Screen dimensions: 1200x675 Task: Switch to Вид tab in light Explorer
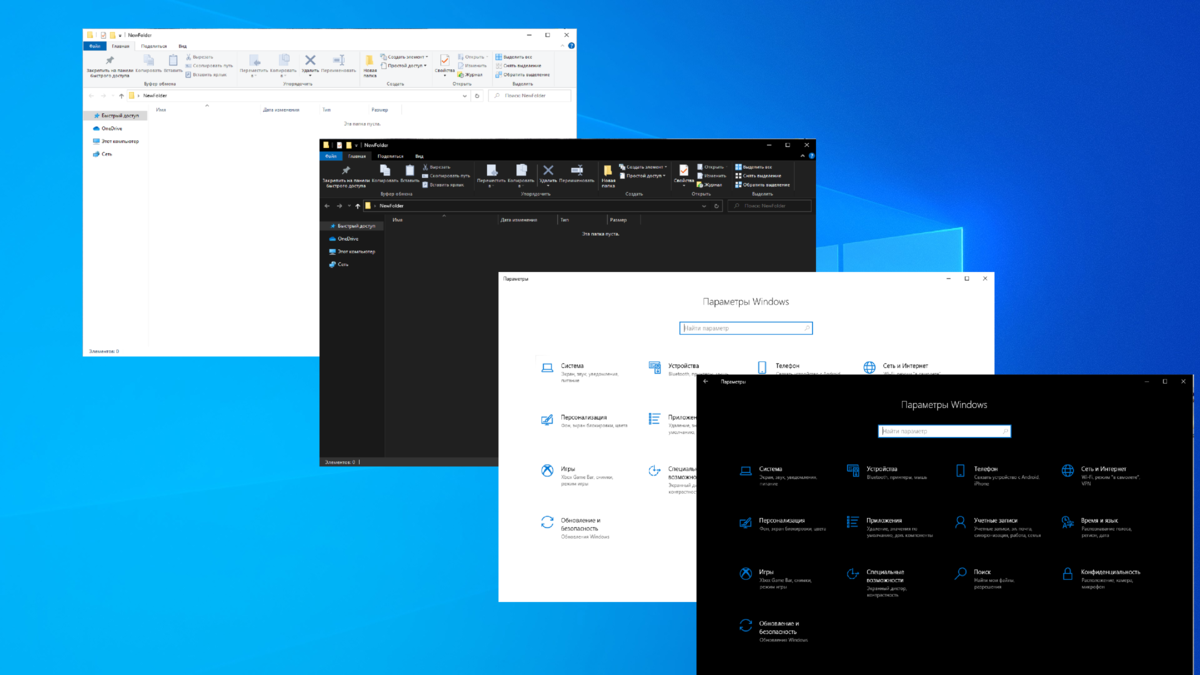[183, 46]
